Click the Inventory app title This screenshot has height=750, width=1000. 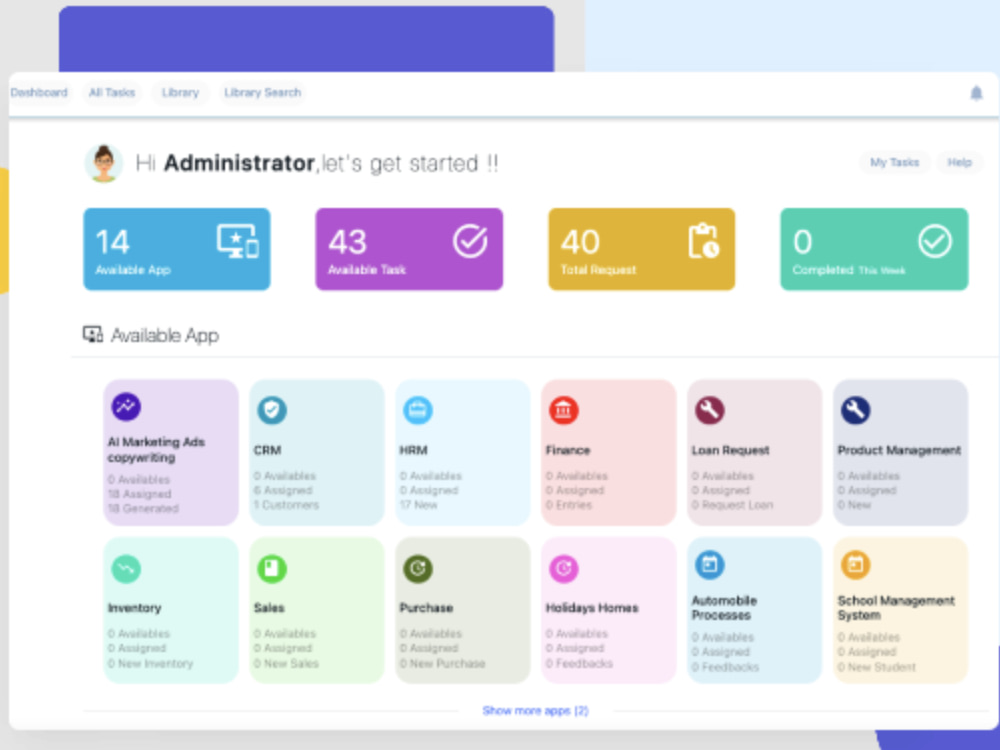(134, 608)
